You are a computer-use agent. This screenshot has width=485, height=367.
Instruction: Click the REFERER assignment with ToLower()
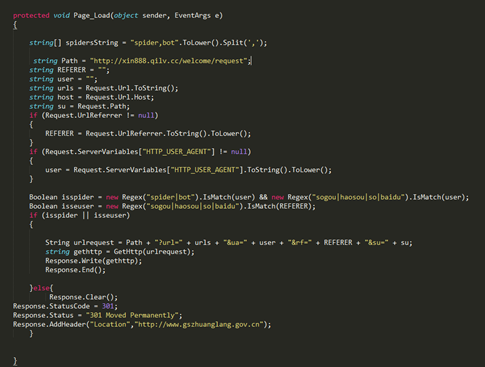148,133
